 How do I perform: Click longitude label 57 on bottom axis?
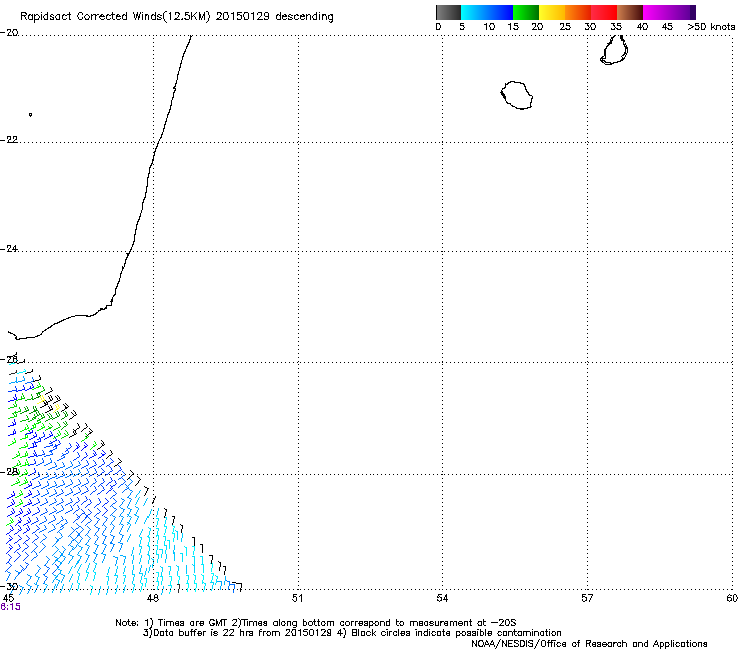(587, 599)
